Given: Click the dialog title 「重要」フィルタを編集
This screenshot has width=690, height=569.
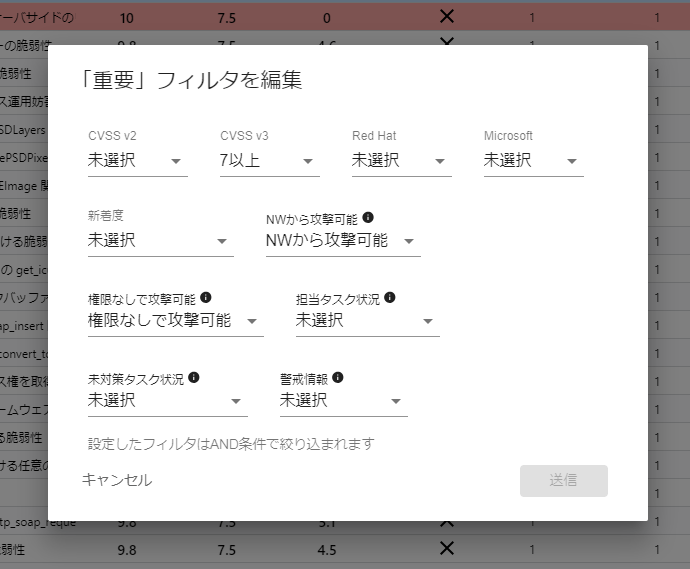Looking at the screenshot, I should coord(192,80).
